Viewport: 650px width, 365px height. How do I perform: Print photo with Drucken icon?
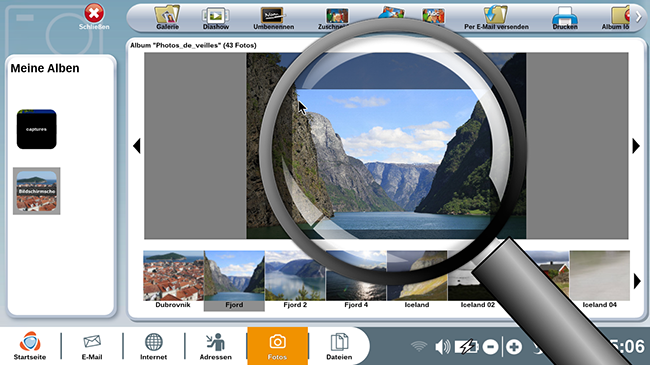click(565, 18)
